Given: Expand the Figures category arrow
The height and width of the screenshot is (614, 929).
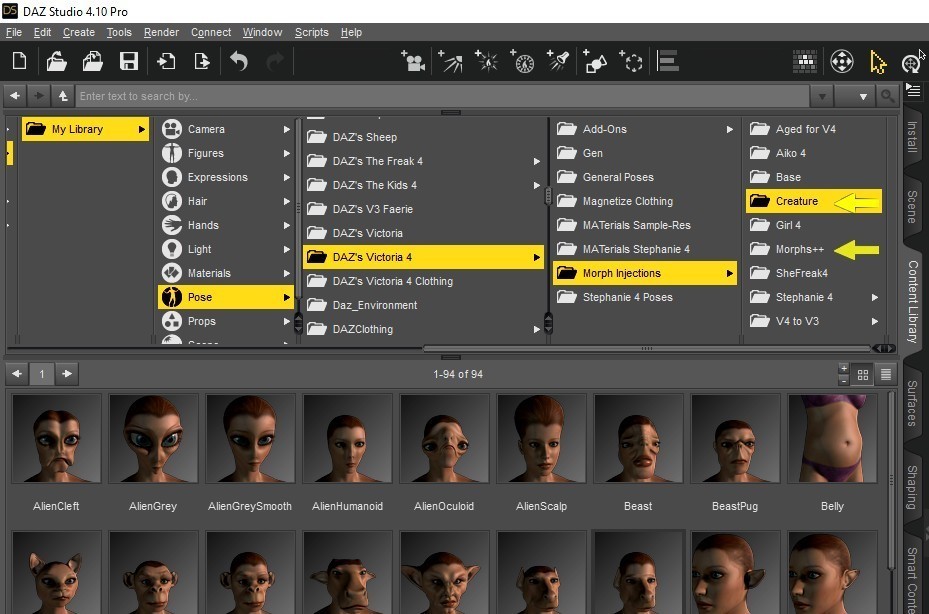Looking at the screenshot, I should pos(287,154).
